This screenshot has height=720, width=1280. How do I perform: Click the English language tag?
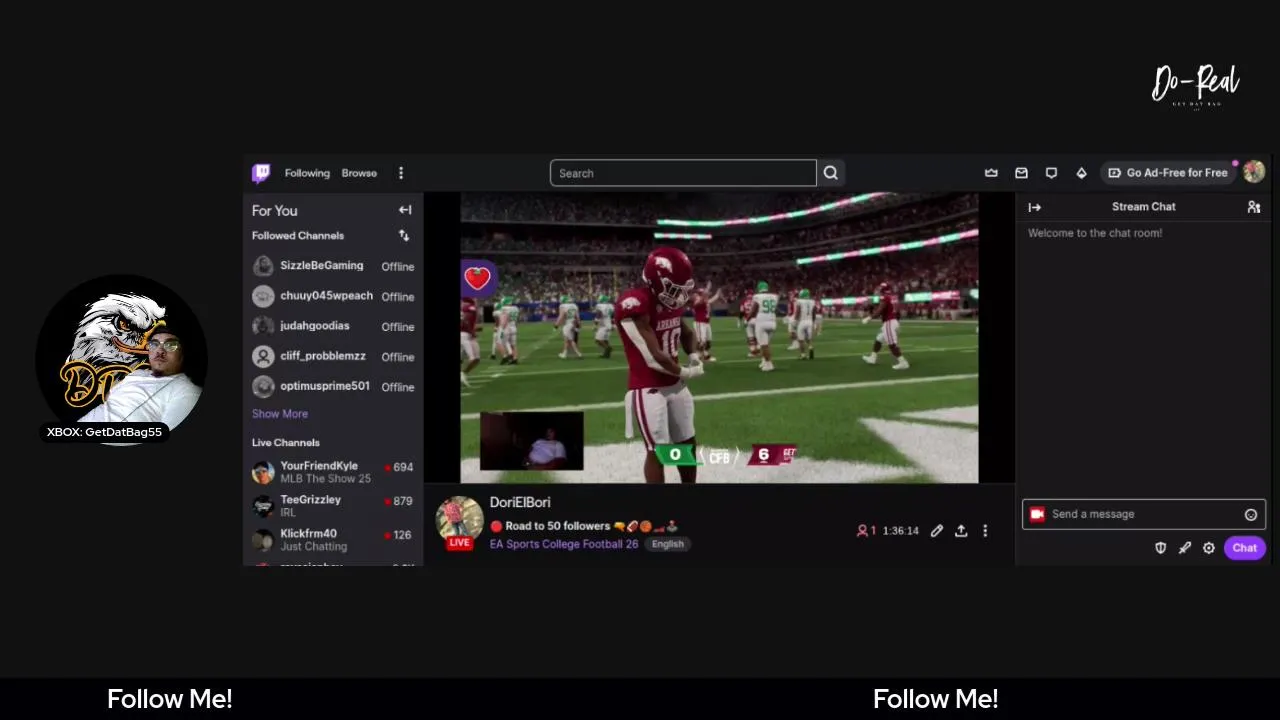[668, 544]
